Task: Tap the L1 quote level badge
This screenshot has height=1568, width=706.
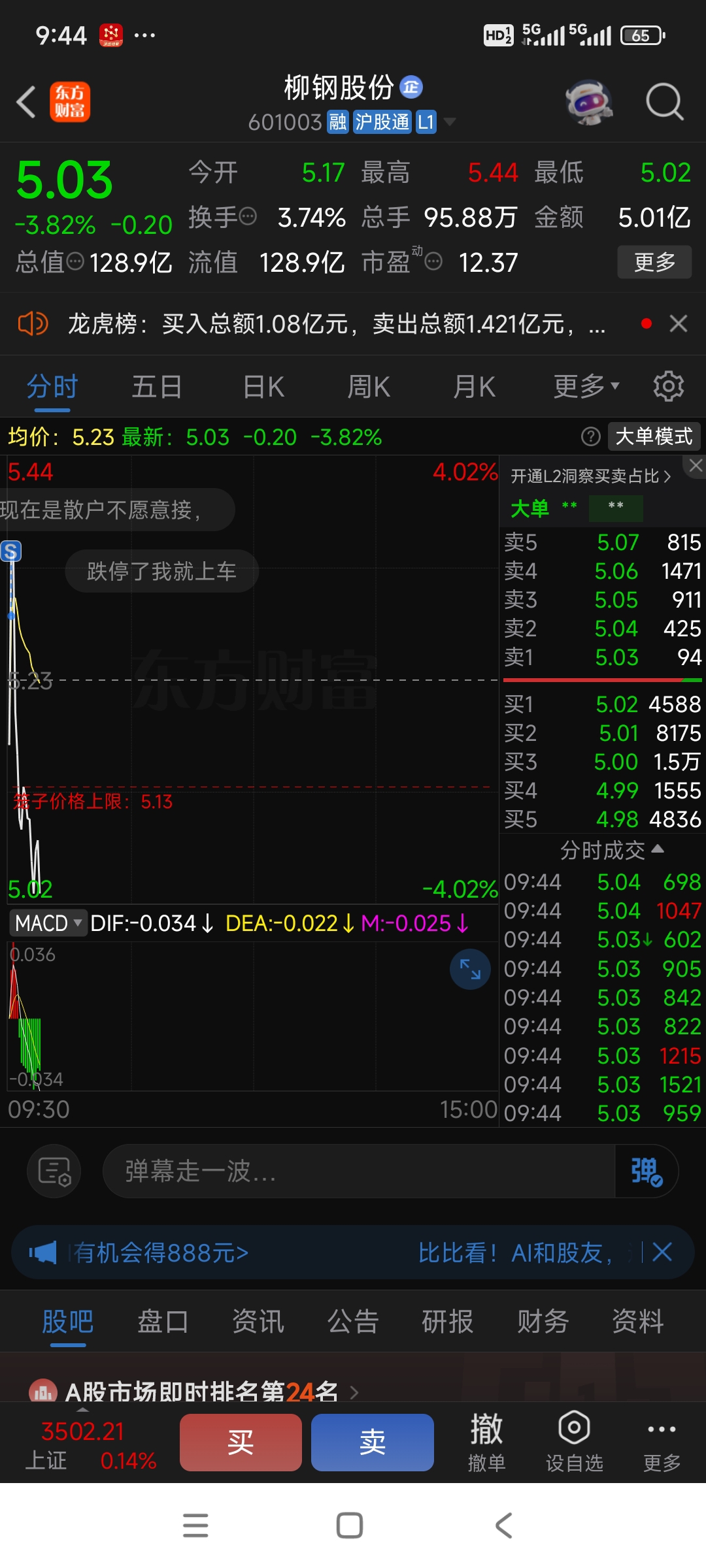Action: pos(426,122)
